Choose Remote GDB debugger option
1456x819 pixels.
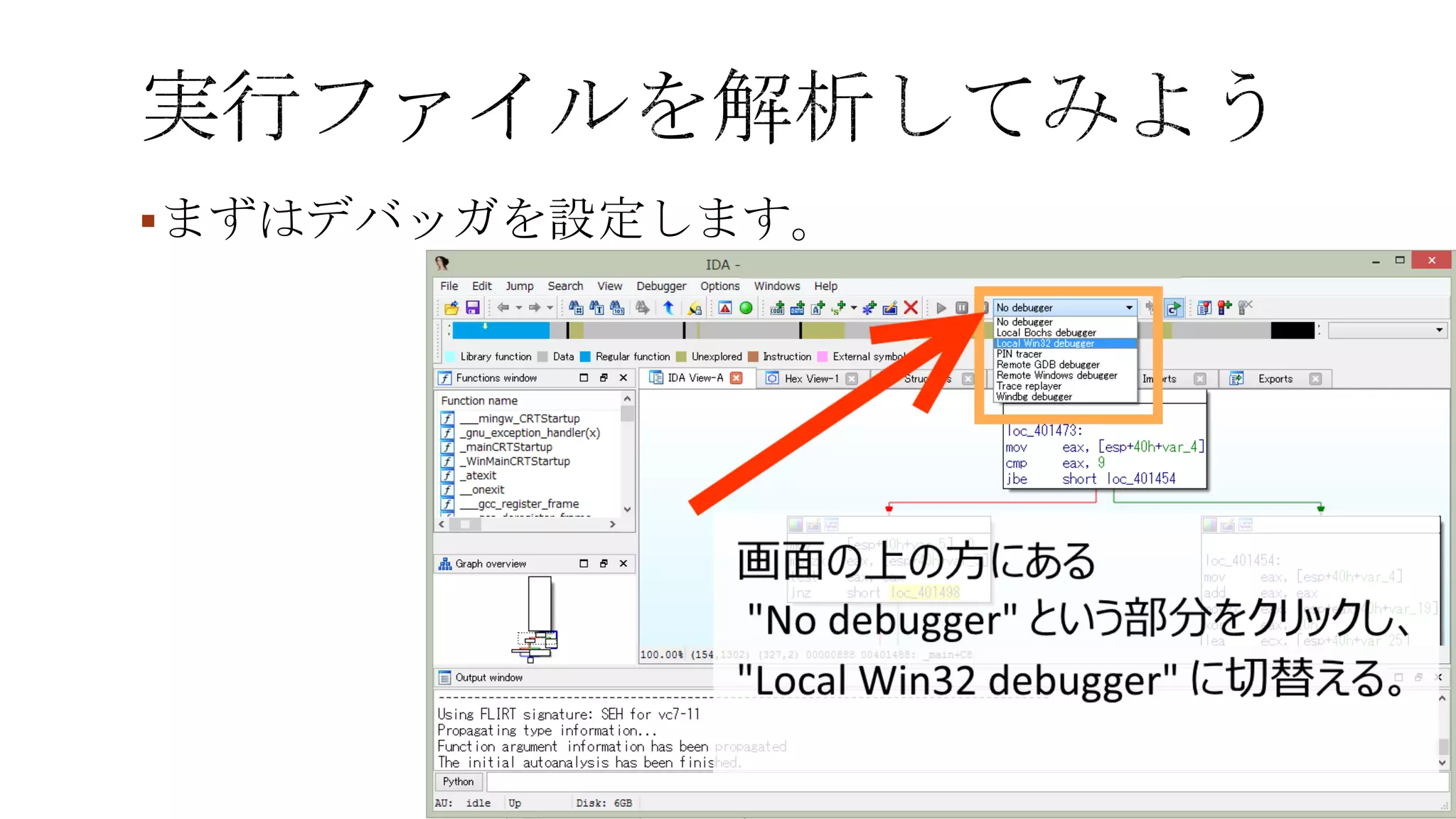[1065, 365]
